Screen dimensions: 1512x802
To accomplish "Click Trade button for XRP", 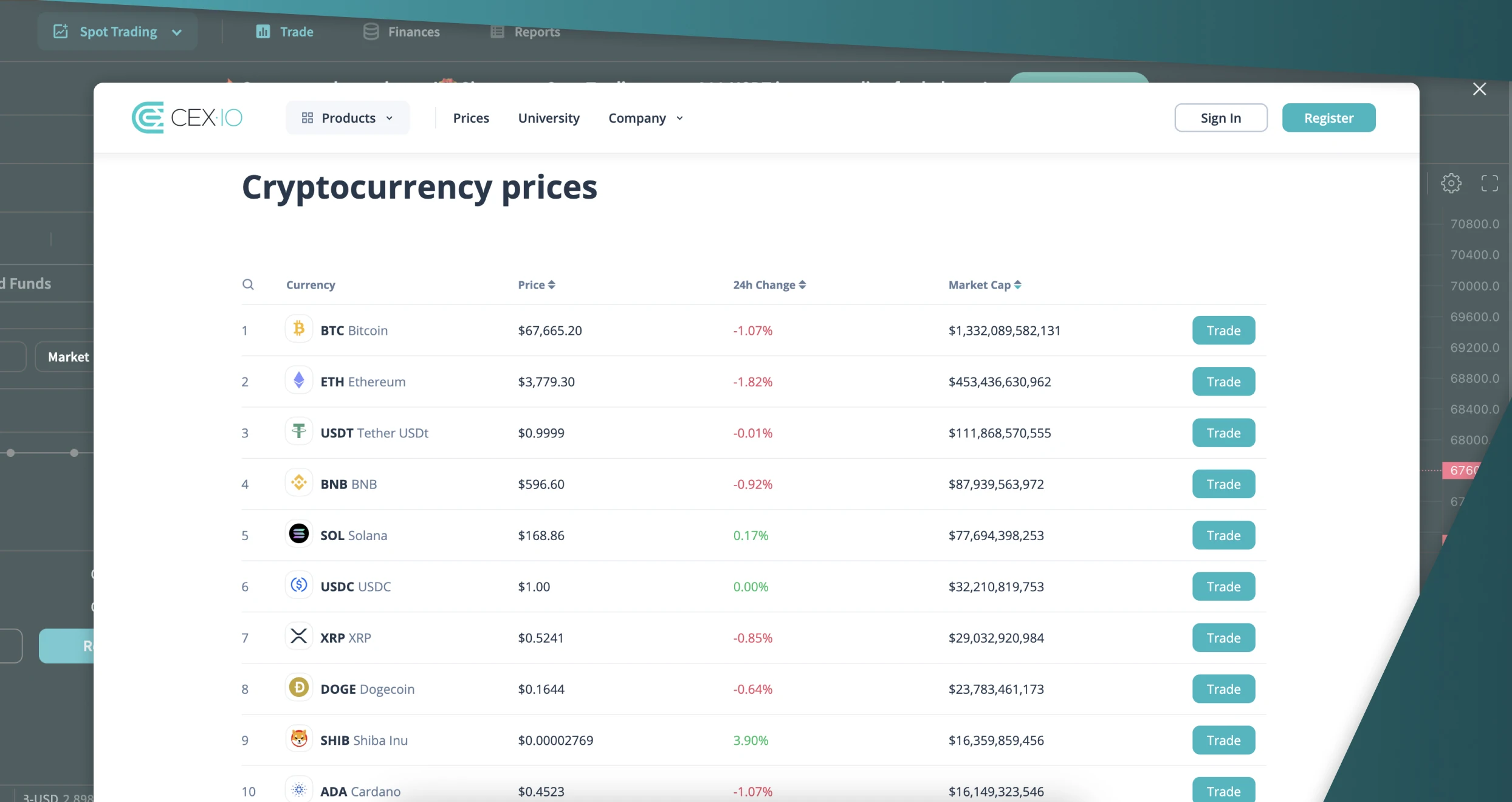I will (1223, 638).
